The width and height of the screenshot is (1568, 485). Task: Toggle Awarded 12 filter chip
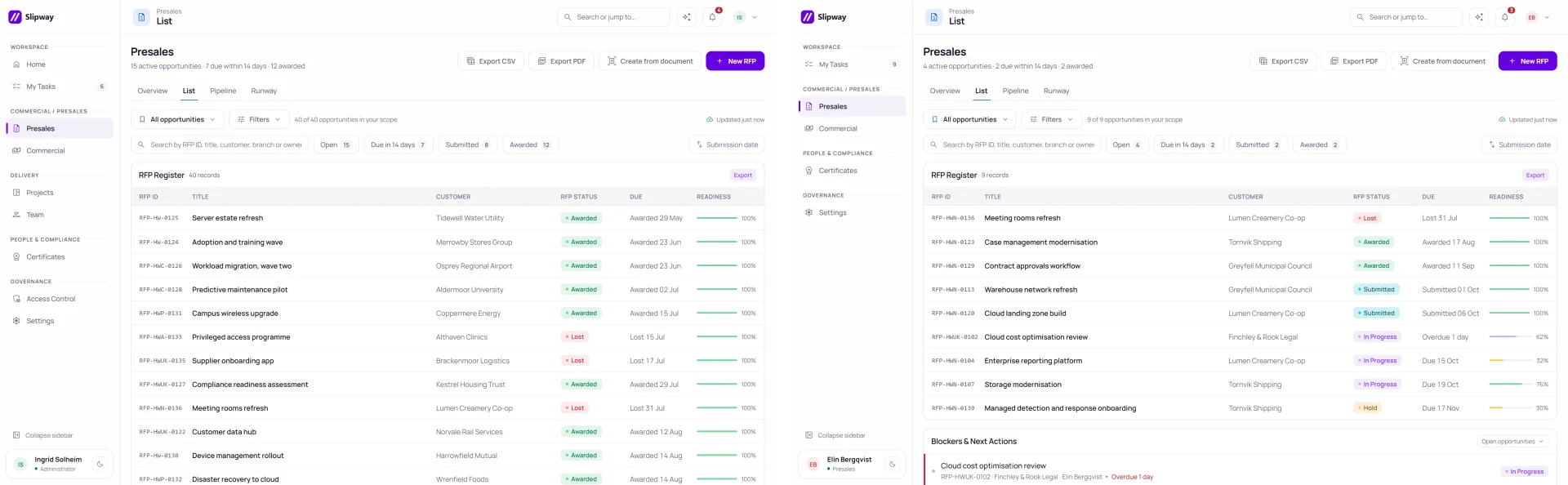[530, 145]
